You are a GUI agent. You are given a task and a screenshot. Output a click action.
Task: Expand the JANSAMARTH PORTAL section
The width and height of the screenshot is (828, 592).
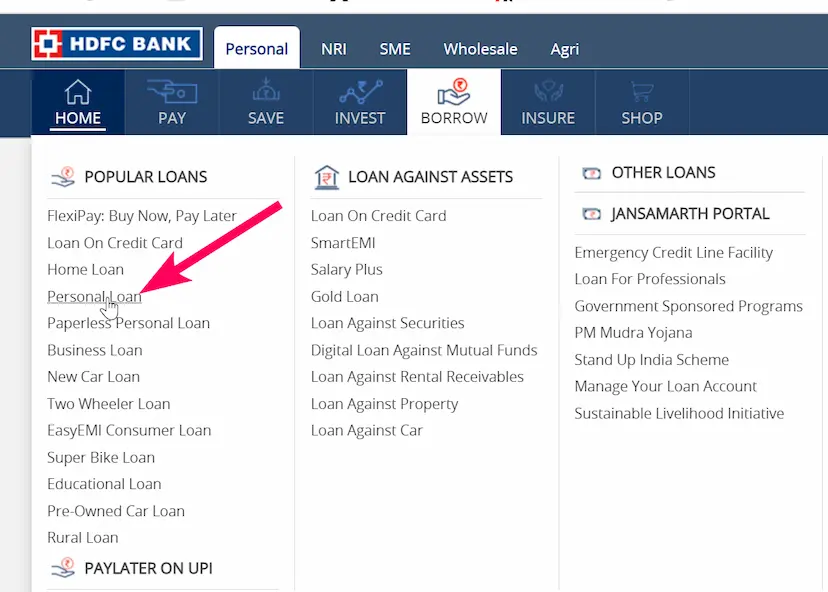[690, 214]
